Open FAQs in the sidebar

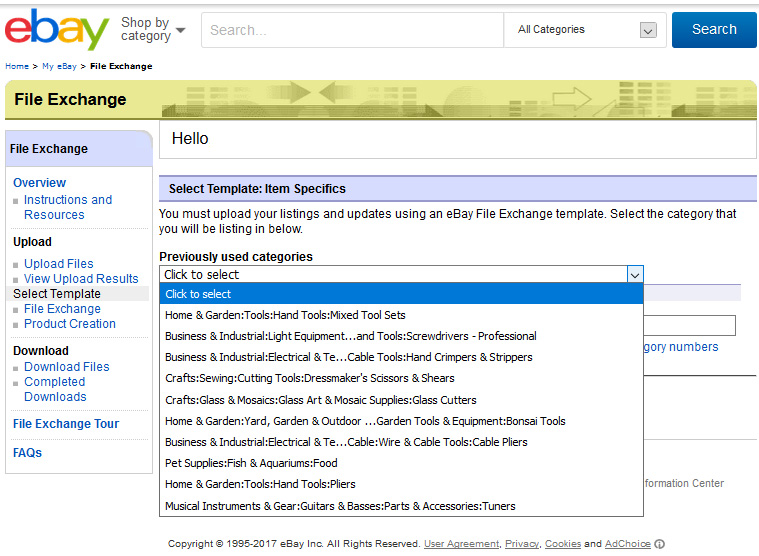click(x=27, y=453)
